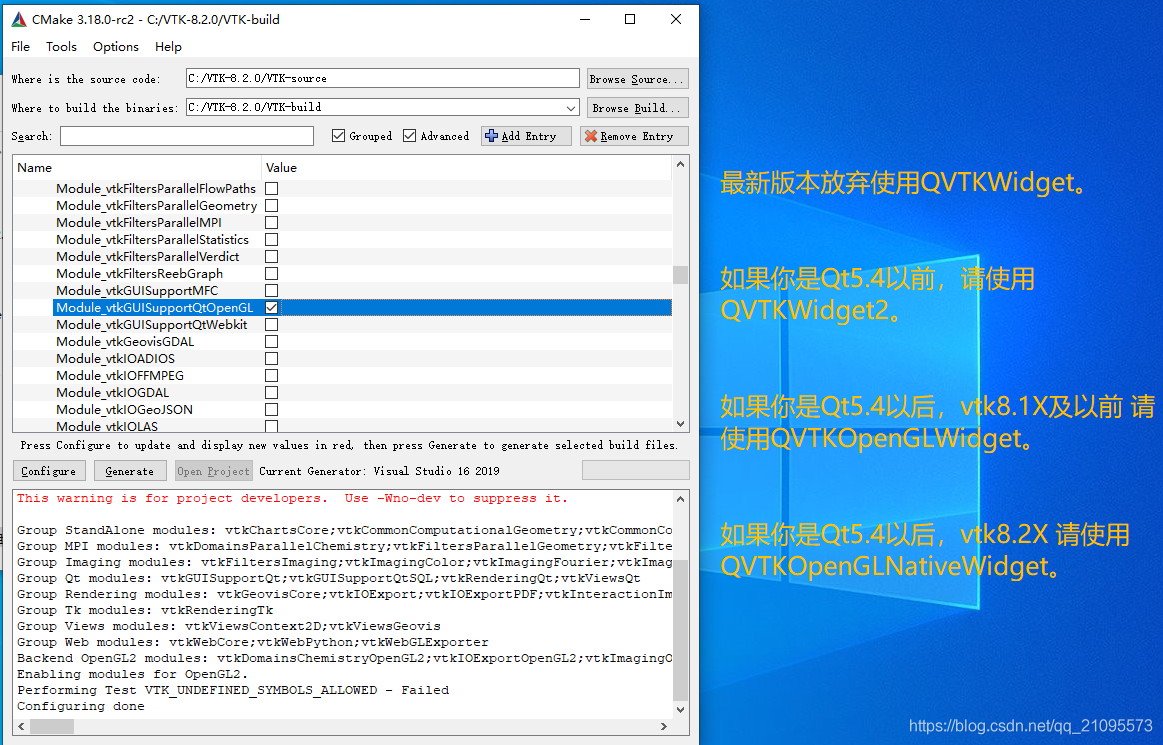Enable Module_vtkGUISupportMFC checkbox
Image resolution: width=1163 pixels, height=745 pixels.
pos(271,291)
